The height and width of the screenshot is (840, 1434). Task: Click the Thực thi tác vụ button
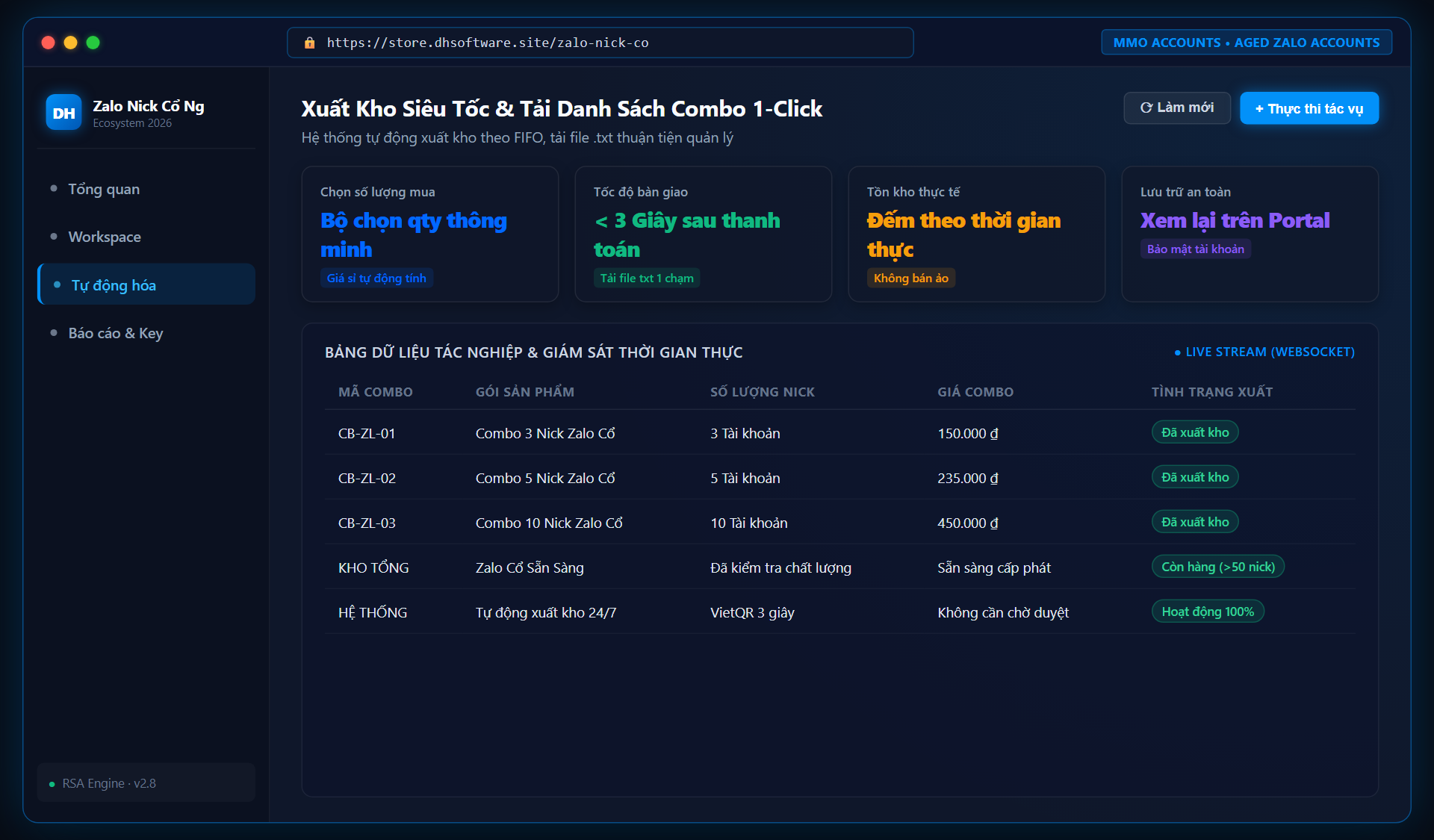1309,108
